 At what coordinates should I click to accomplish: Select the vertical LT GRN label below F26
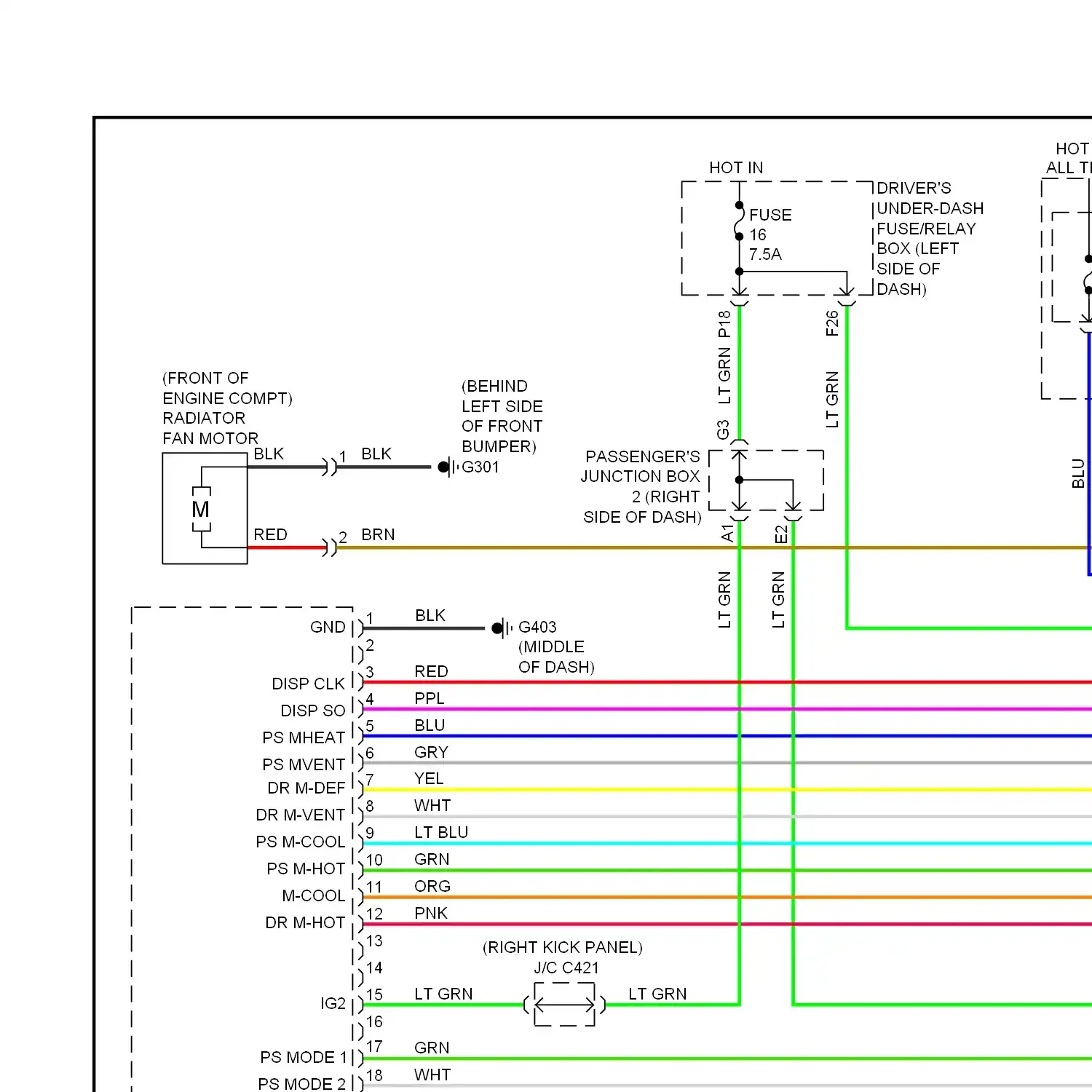[x=832, y=399]
